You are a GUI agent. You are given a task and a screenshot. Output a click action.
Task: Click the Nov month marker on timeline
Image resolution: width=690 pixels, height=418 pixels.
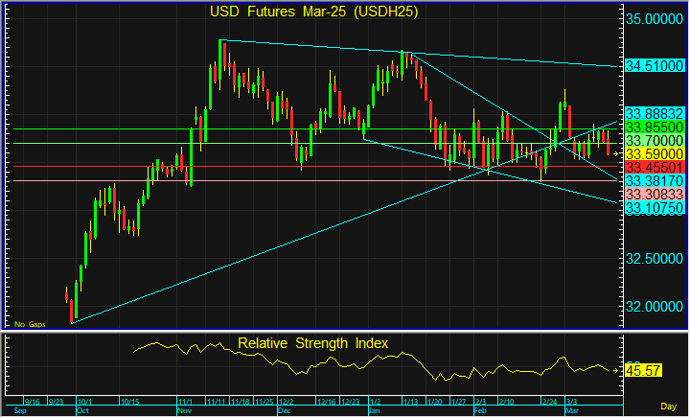(x=184, y=410)
